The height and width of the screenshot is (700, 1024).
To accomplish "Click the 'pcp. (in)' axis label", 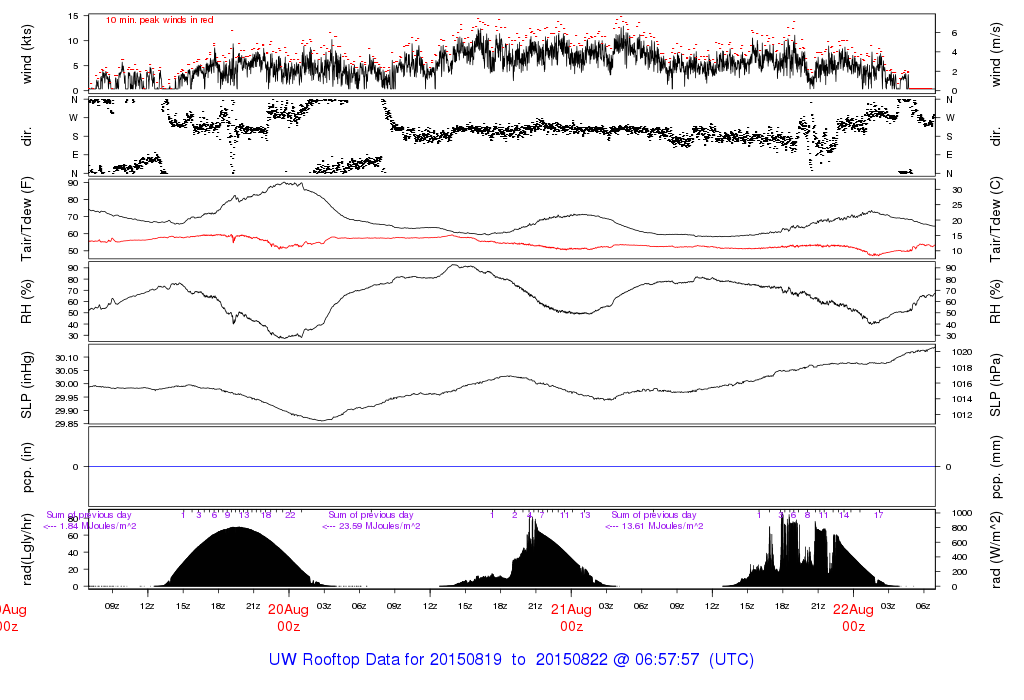I will pyautogui.click(x=27, y=467).
